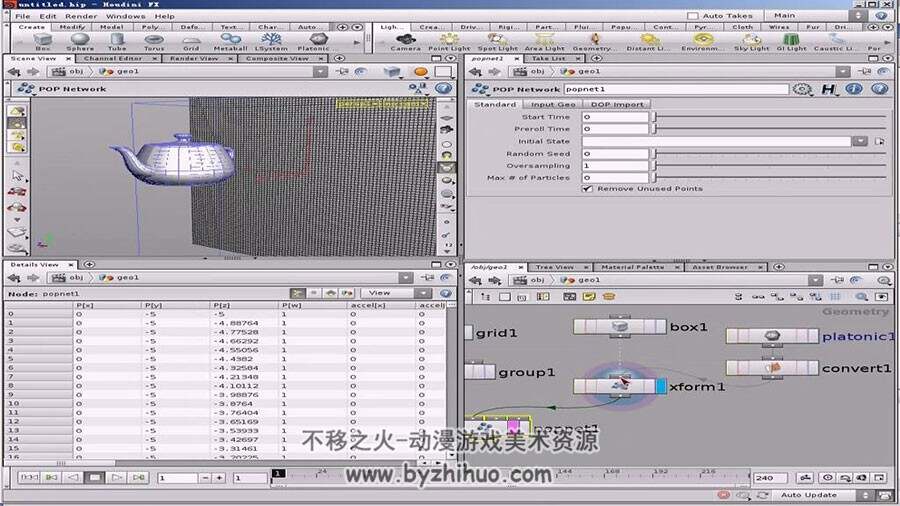The width and height of the screenshot is (900, 506).
Task: Open help for the POP Network parameters
Action: tap(879, 89)
